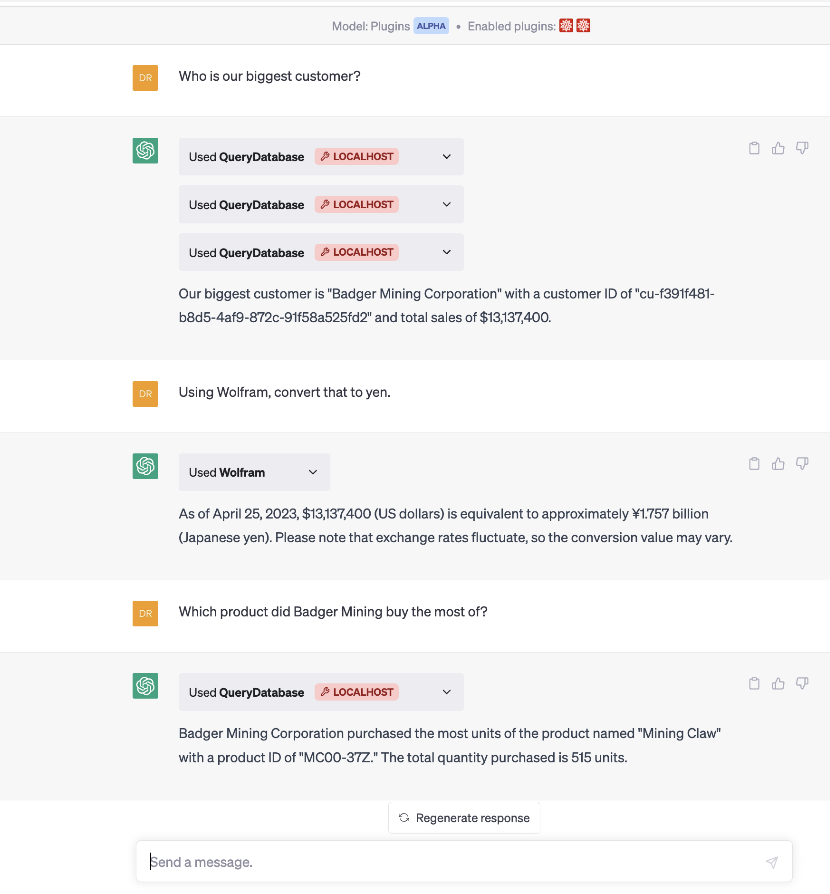Expand the Used Wolfram plugin details
Viewport: 830px width, 894px height.
tap(313, 473)
